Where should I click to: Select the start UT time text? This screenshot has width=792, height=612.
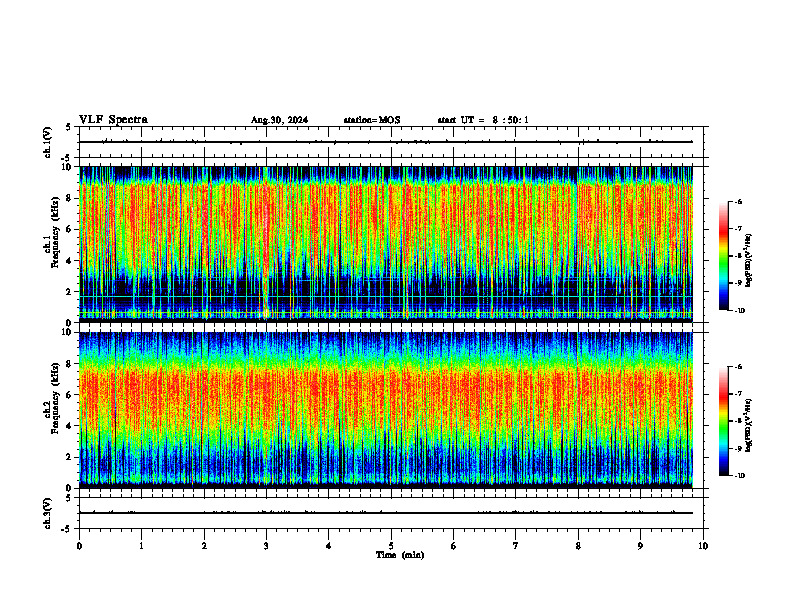tap(483, 120)
